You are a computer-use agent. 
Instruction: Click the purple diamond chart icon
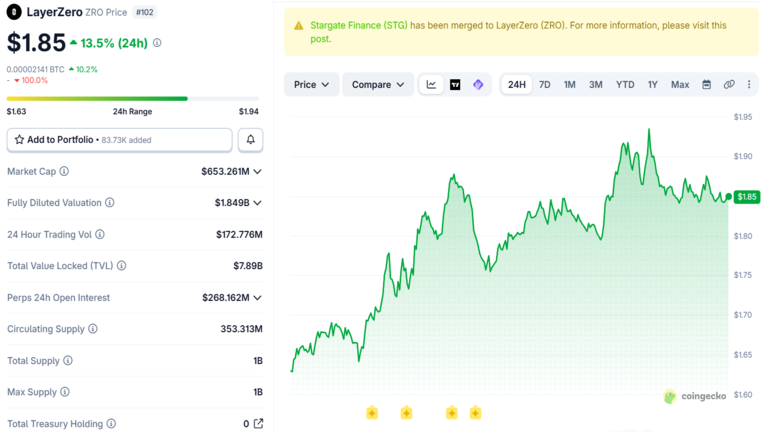coord(478,85)
